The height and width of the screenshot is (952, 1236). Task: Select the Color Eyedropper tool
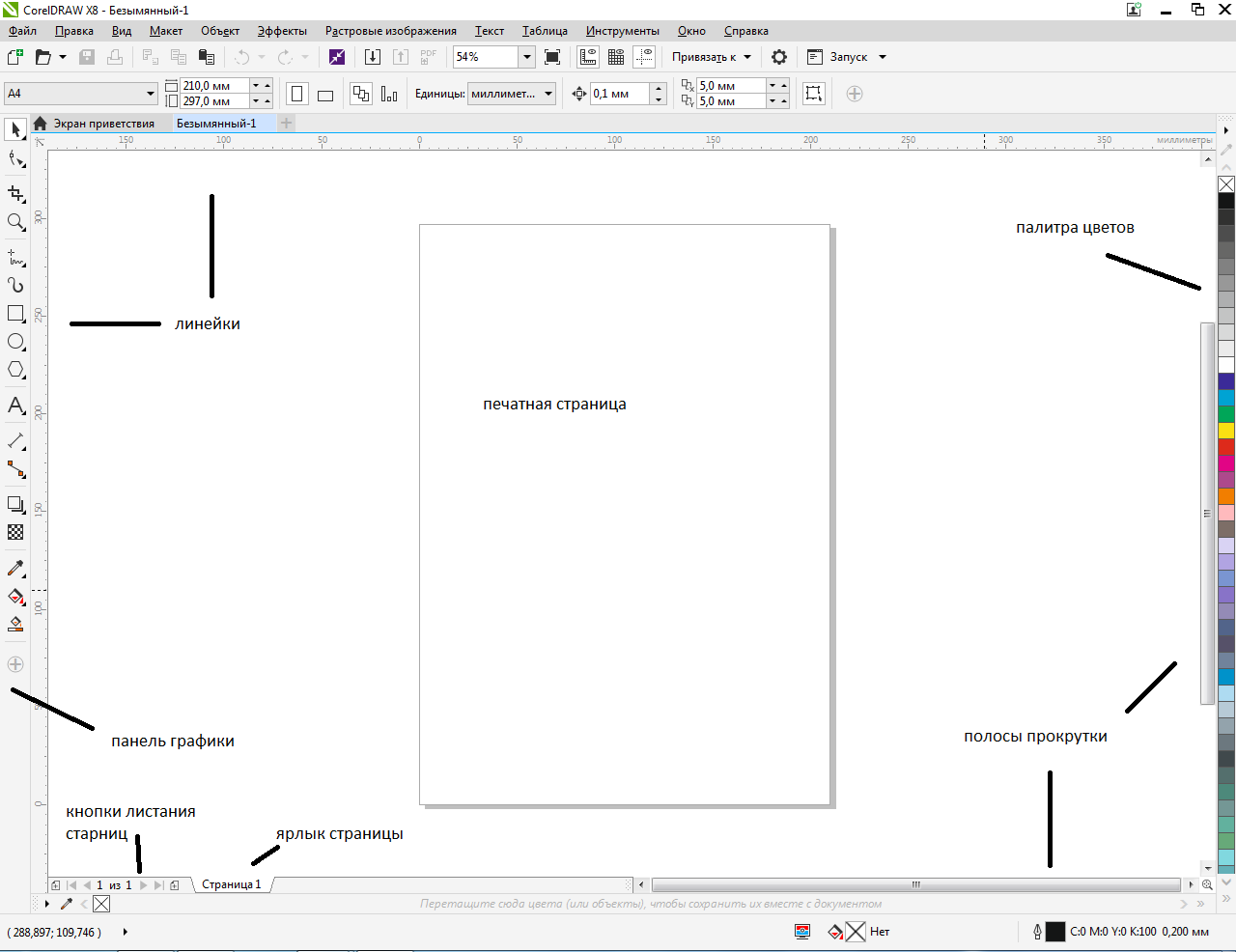(x=15, y=569)
